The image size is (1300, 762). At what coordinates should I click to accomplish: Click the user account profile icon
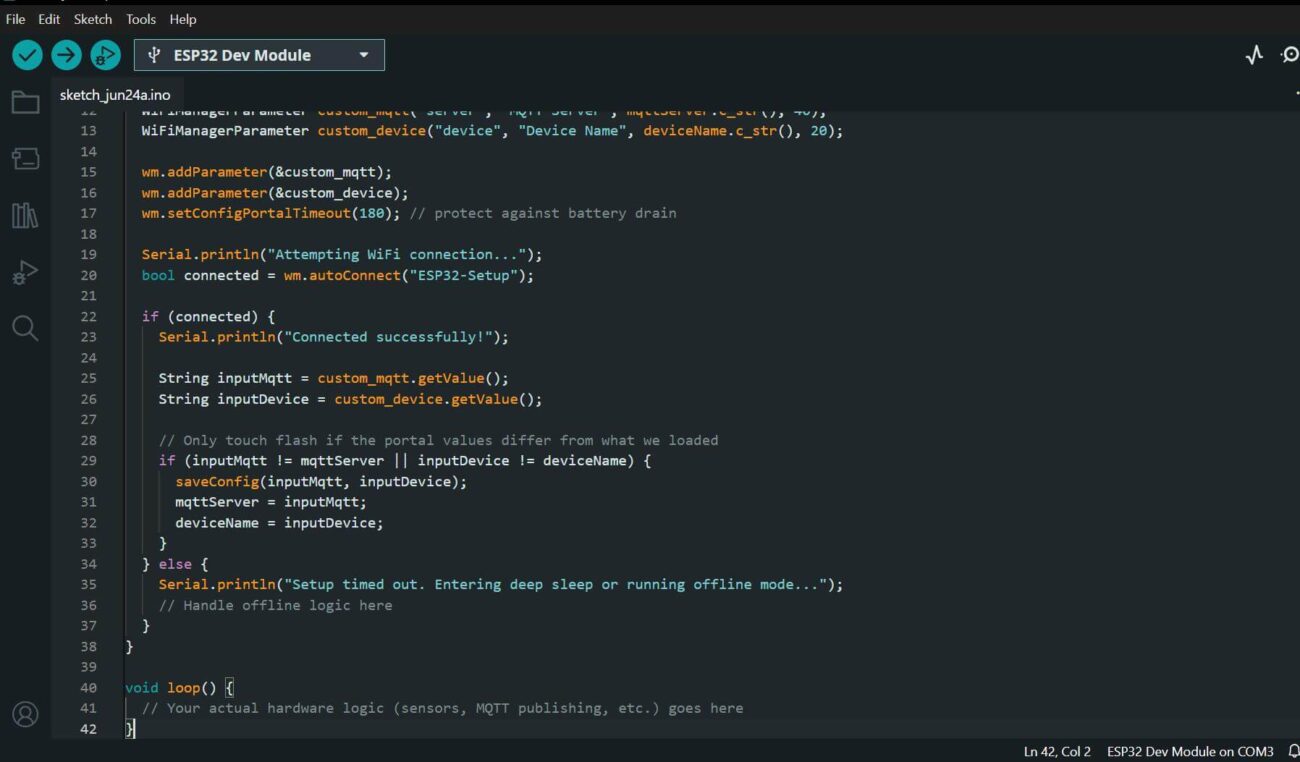pyautogui.click(x=25, y=714)
